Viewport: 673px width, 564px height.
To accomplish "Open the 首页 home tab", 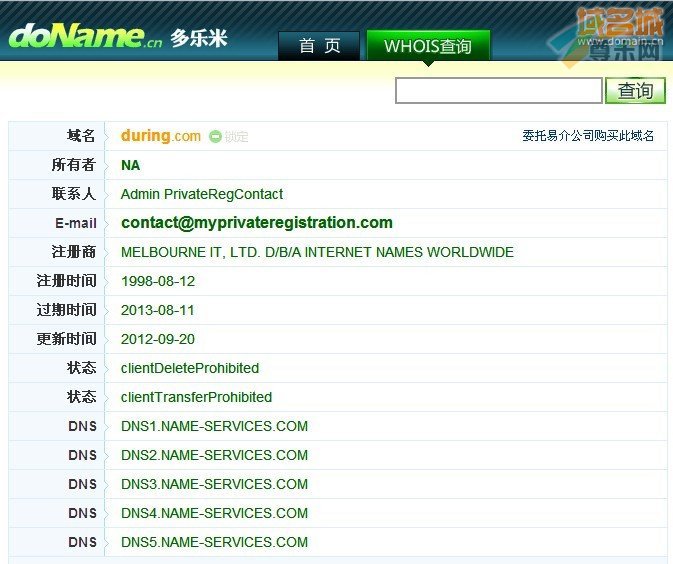I will (319, 45).
